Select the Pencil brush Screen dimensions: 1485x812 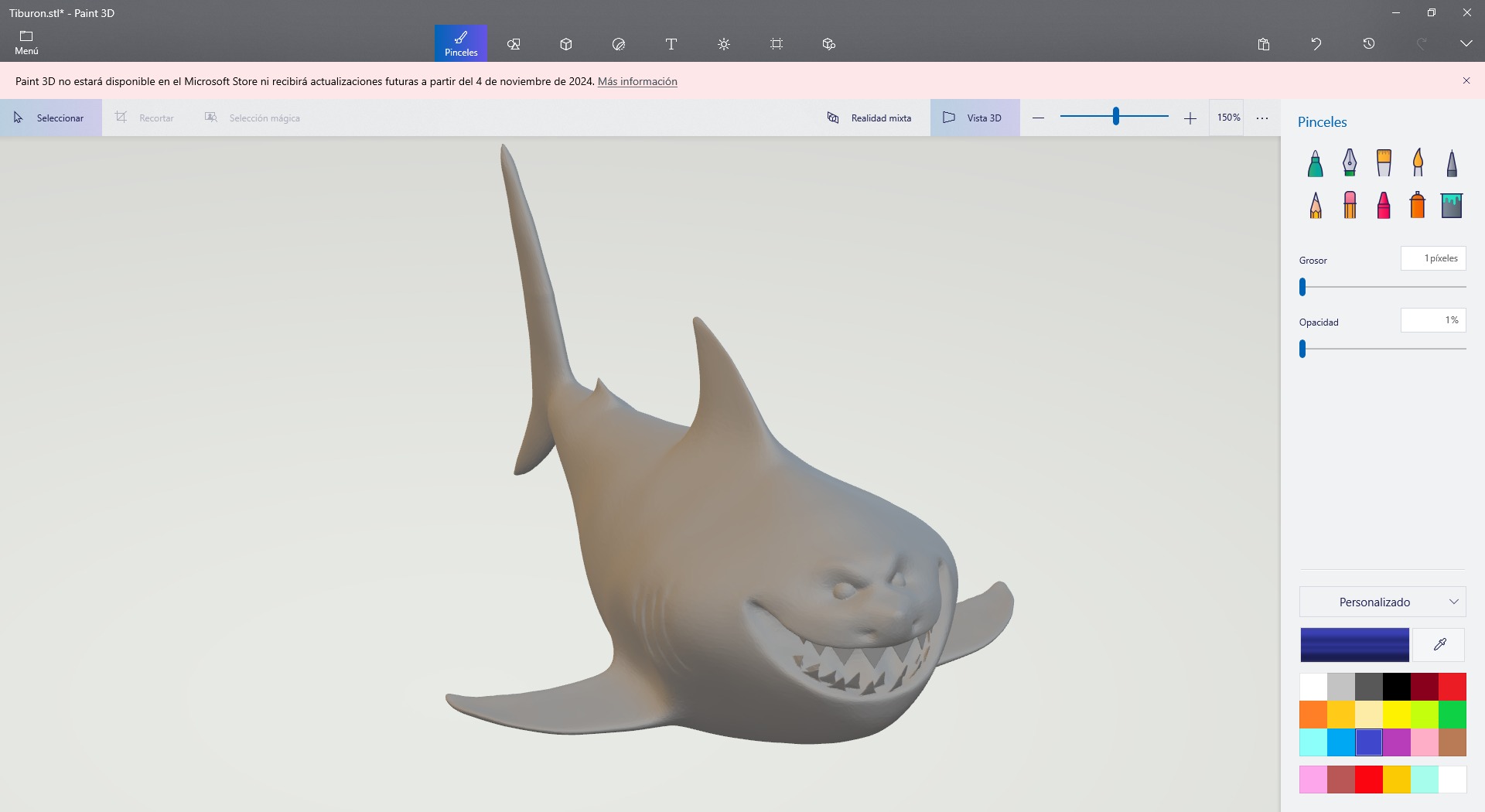pyautogui.click(x=1316, y=206)
